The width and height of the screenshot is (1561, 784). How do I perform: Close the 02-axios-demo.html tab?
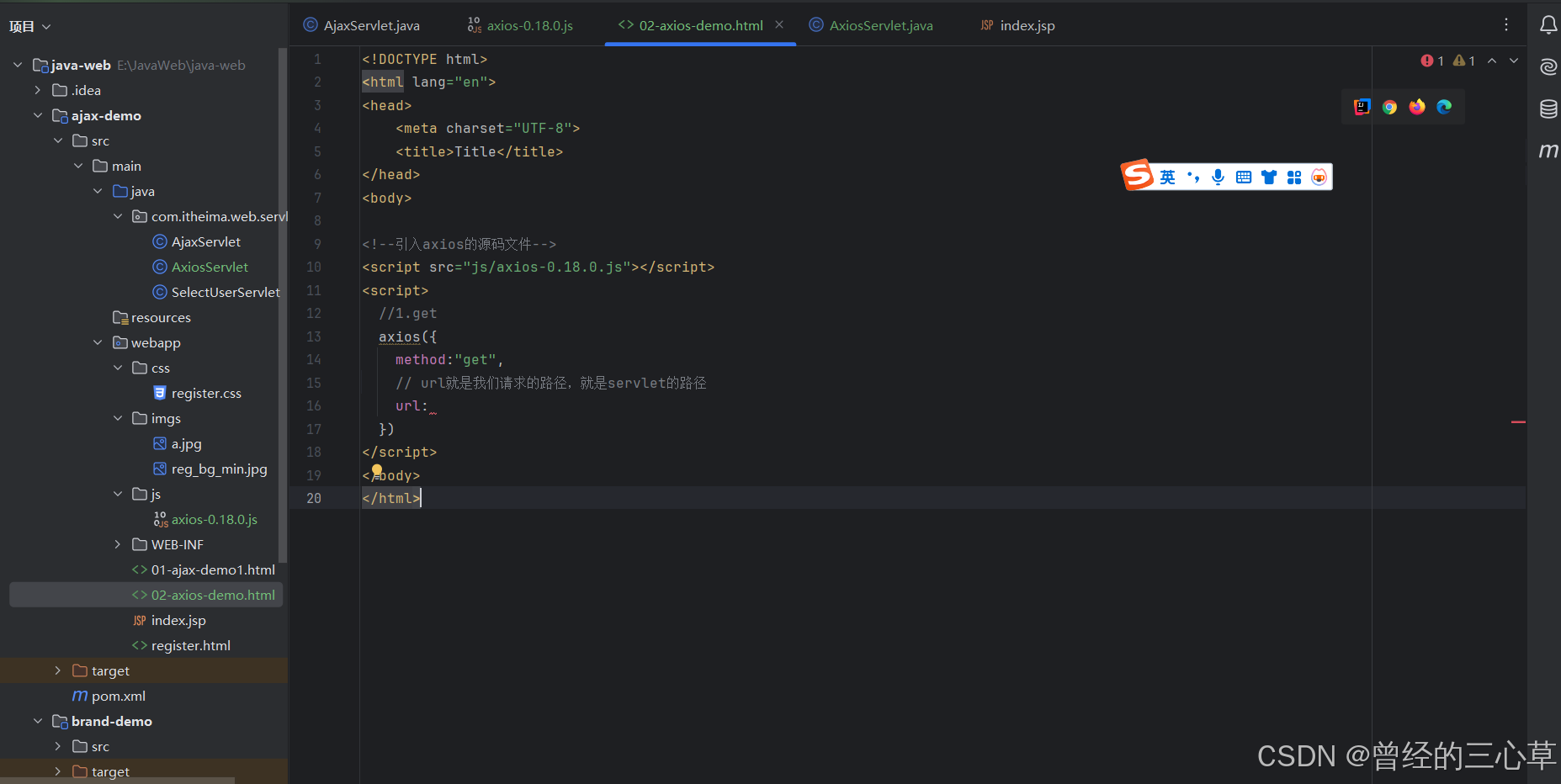click(x=779, y=25)
